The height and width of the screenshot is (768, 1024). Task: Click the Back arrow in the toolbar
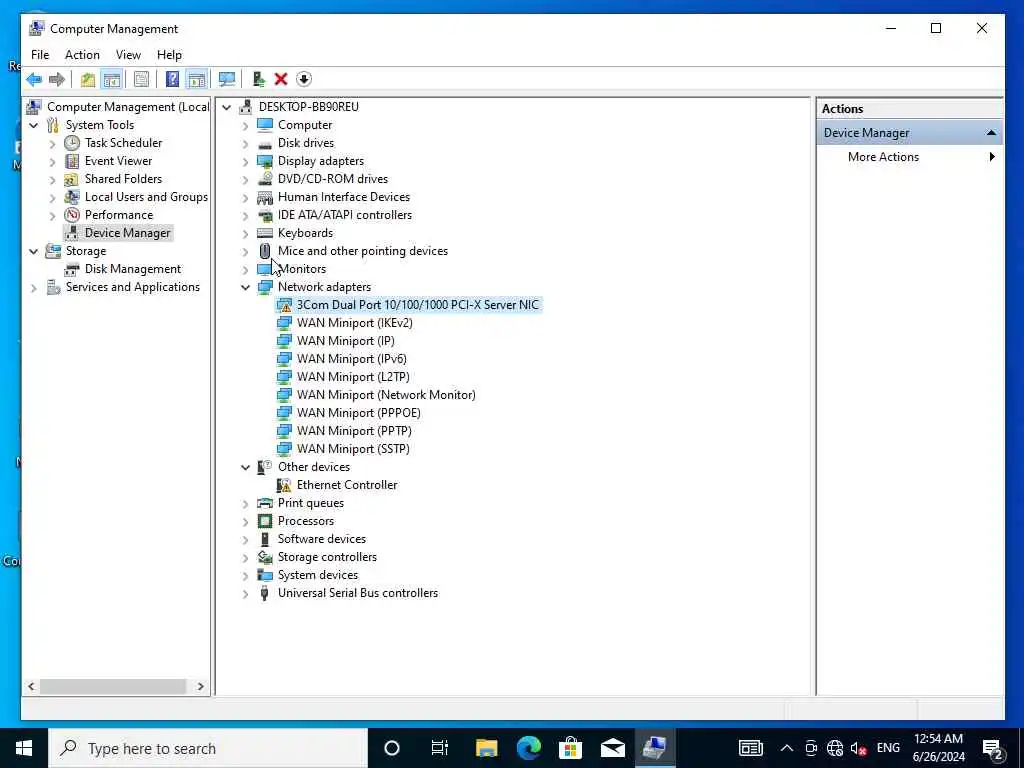34,80
